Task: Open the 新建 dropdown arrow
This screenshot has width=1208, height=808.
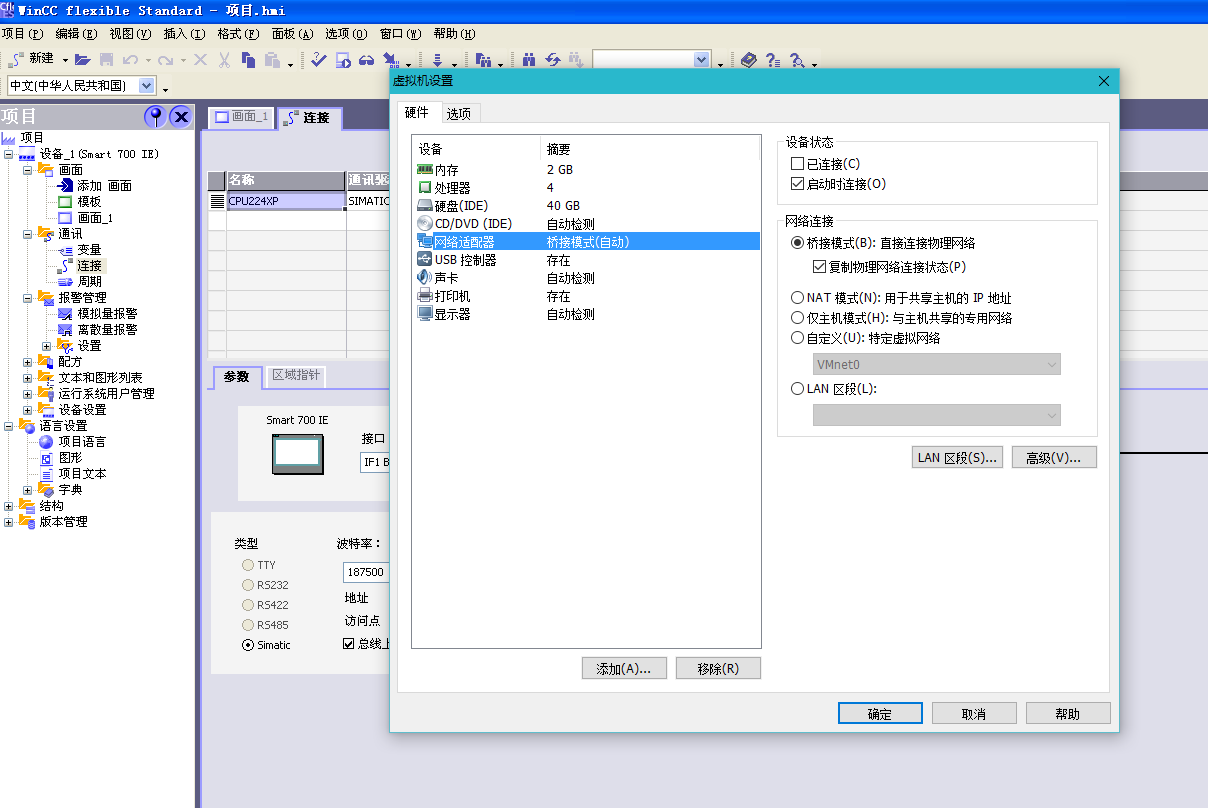Action: pyautogui.click(x=65, y=61)
